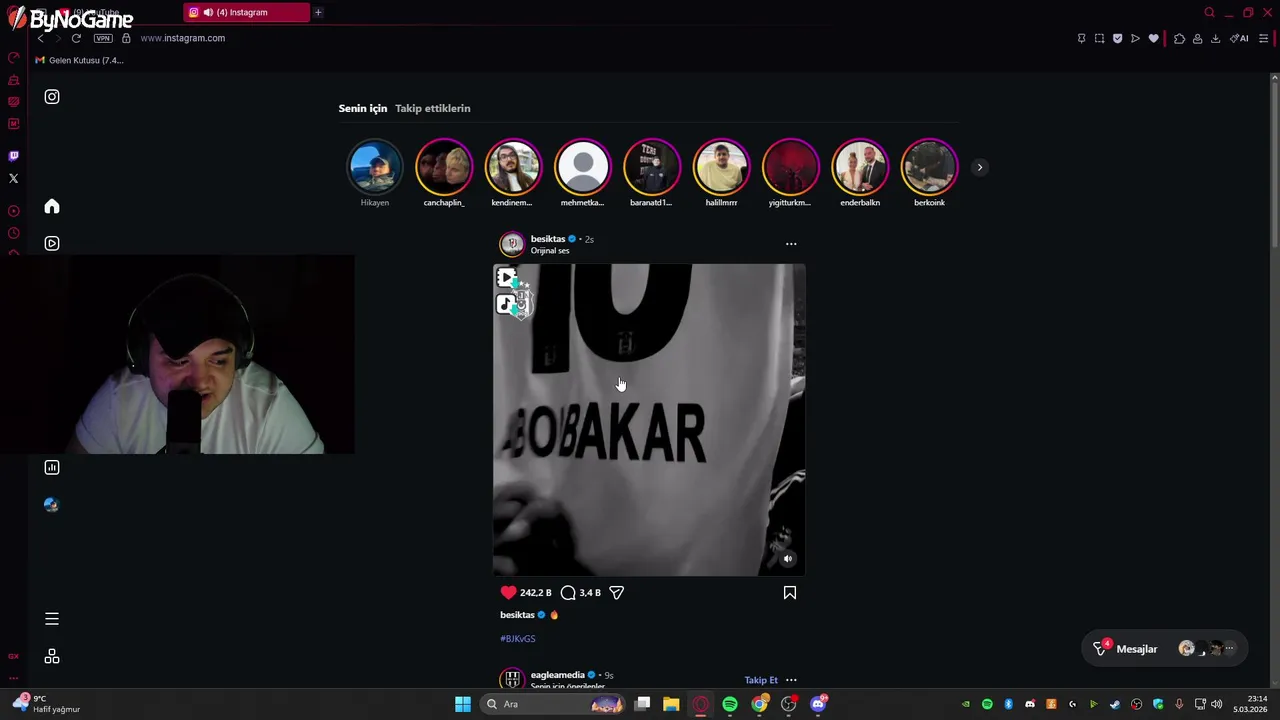The image size is (1280, 720).
Task: Select the (4) Instagram browser tab
Action: click(x=246, y=12)
